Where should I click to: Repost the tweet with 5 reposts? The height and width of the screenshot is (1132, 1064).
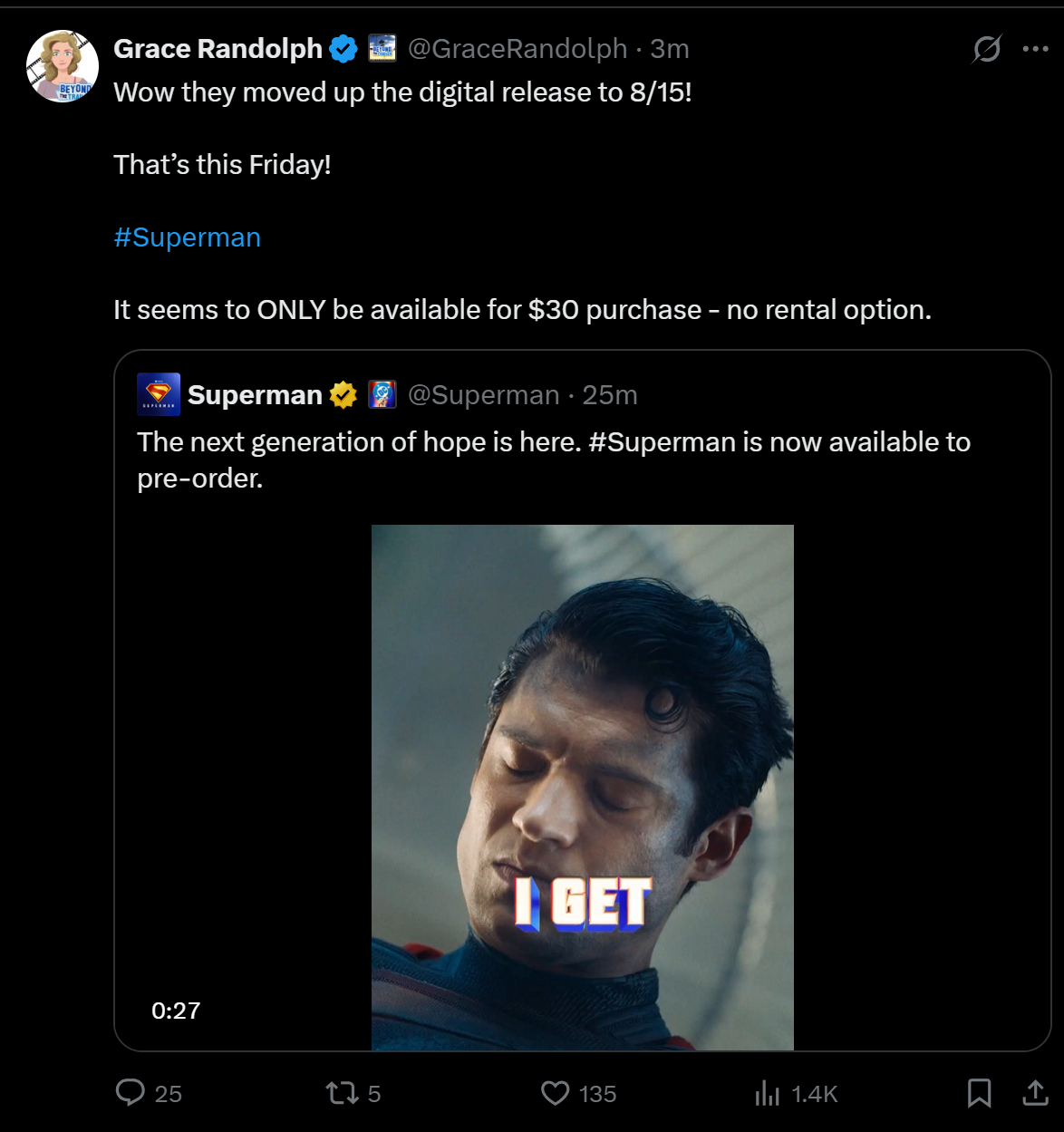tap(343, 1093)
